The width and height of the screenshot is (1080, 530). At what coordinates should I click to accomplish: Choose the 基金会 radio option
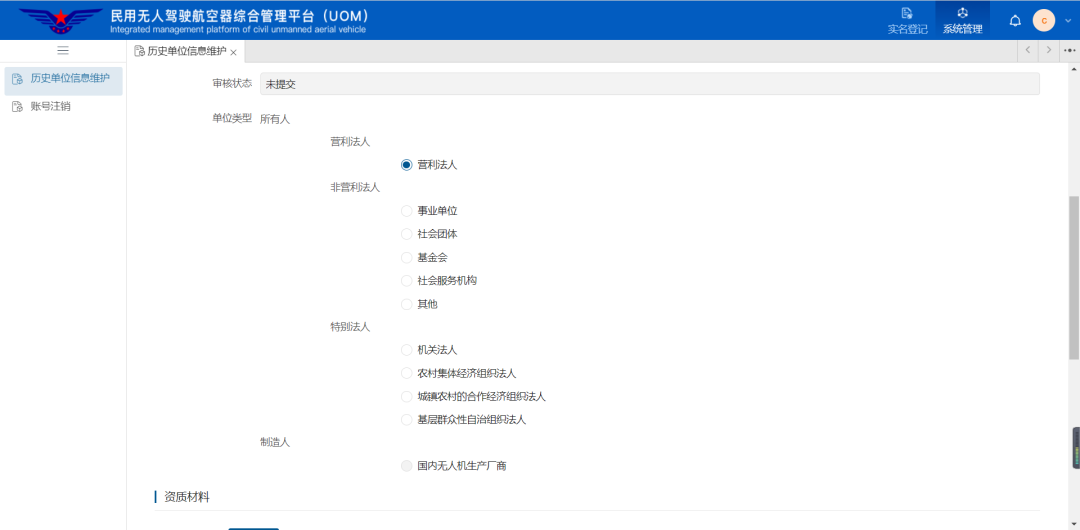coord(406,257)
